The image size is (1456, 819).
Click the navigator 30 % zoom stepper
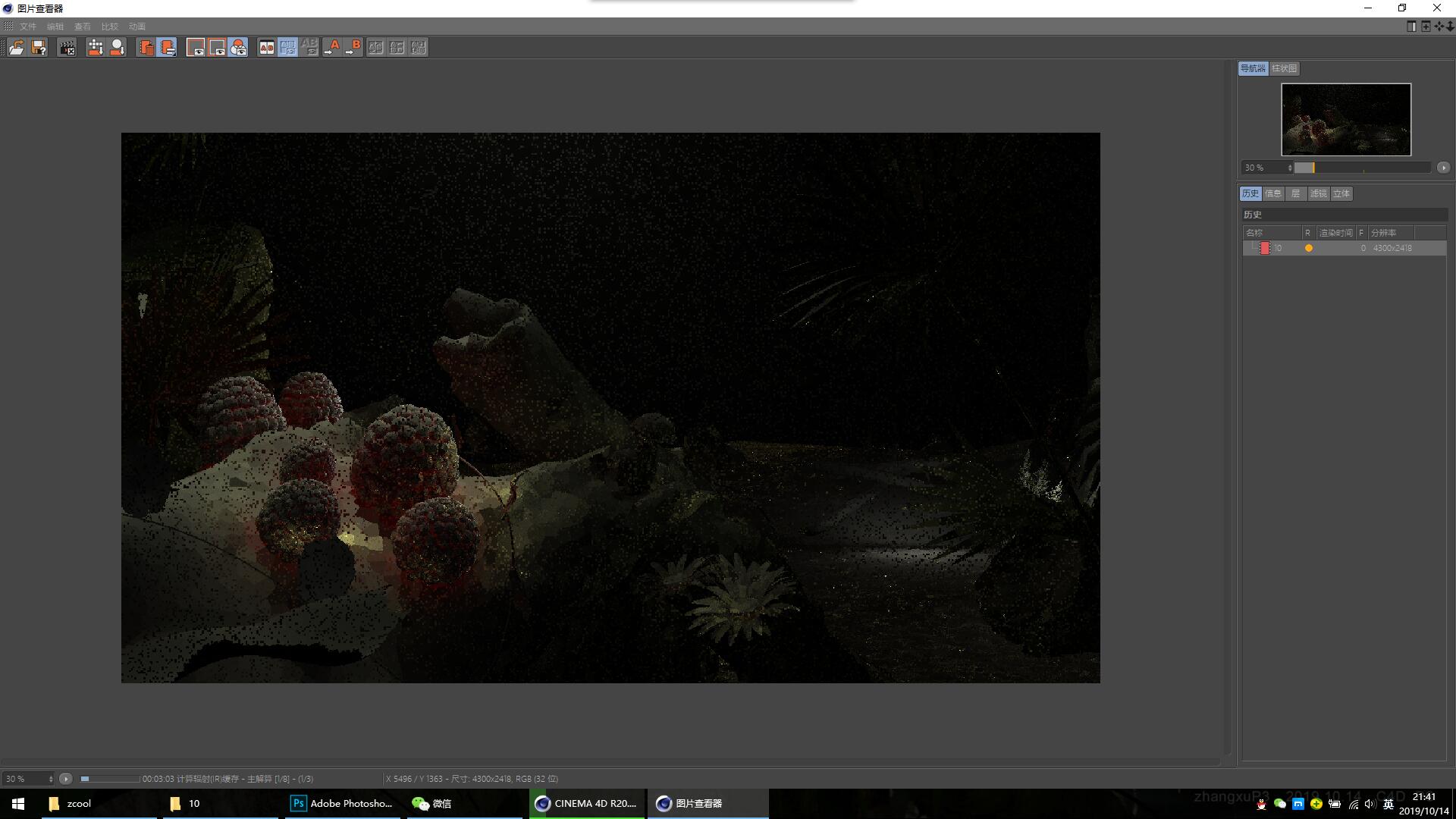pos(1266,168)
